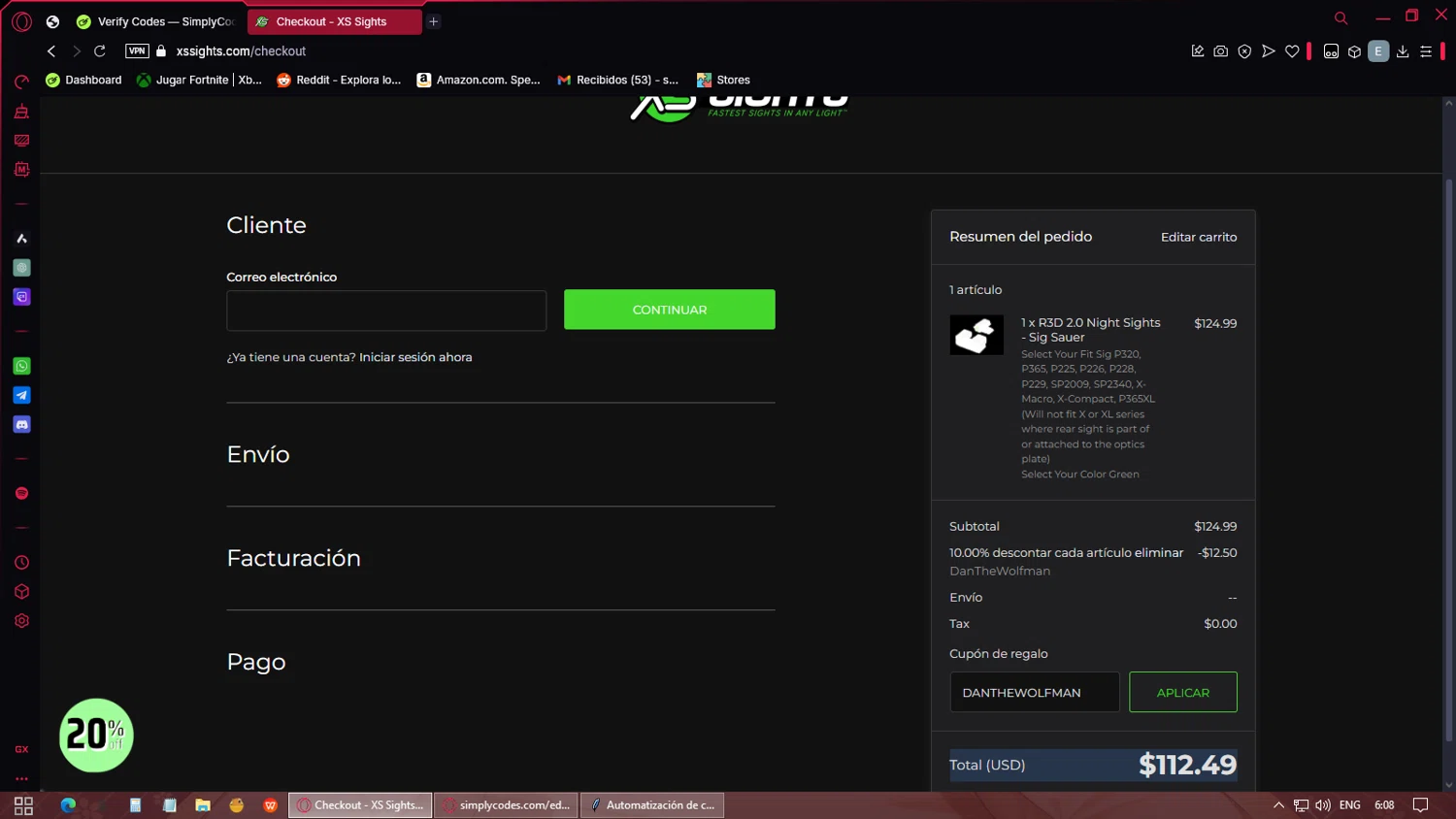Reload the current page

pyautogui.click(x=100, y=51)
